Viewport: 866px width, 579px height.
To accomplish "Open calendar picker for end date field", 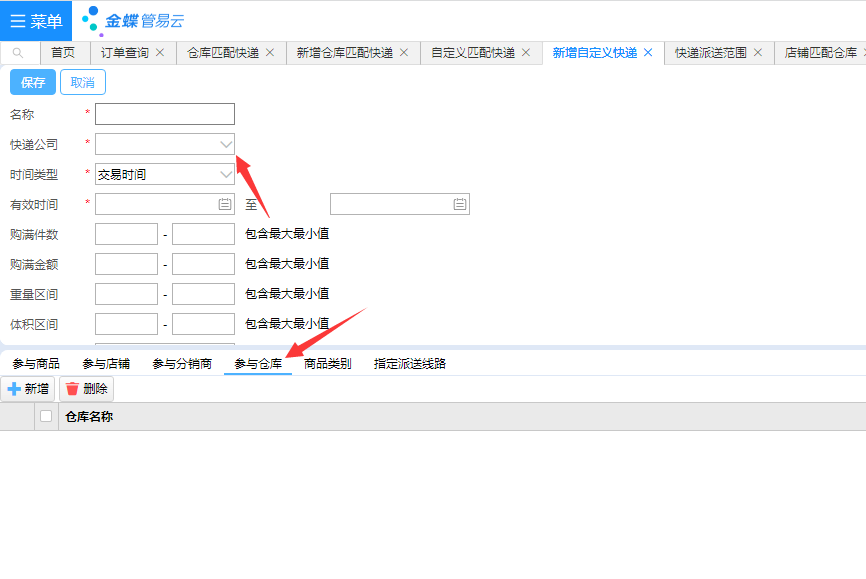I will 459,204.
